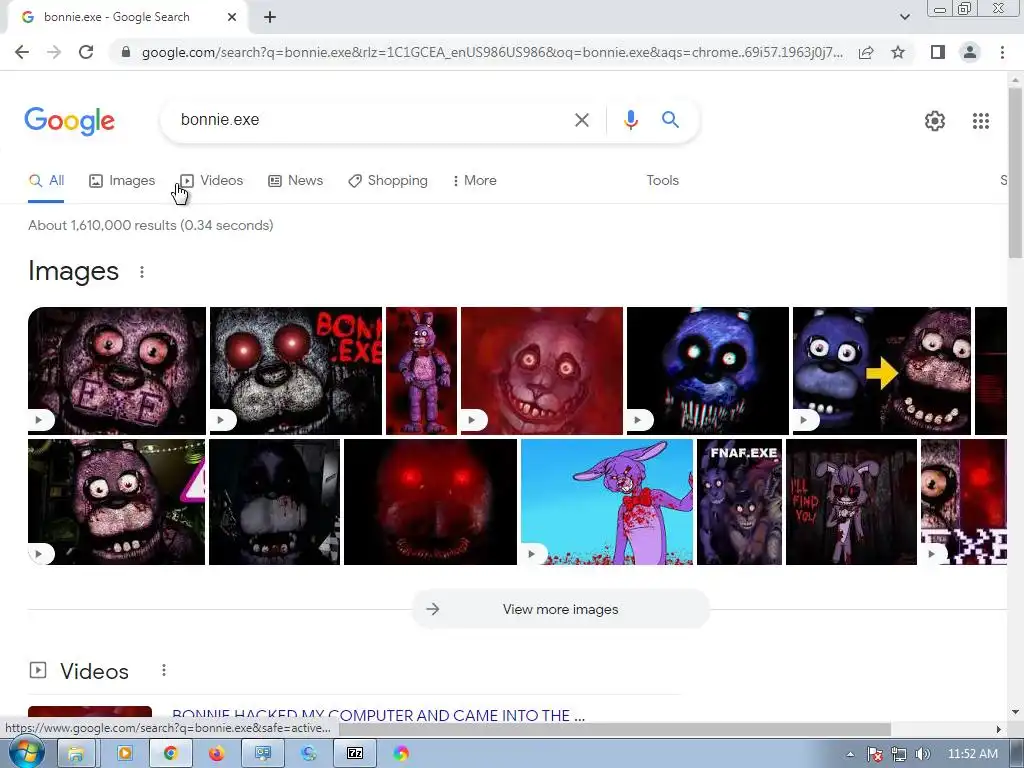Screen dimensions: 1024x768
Task: Open a new browser tab
Action: [x=270, y=18]
